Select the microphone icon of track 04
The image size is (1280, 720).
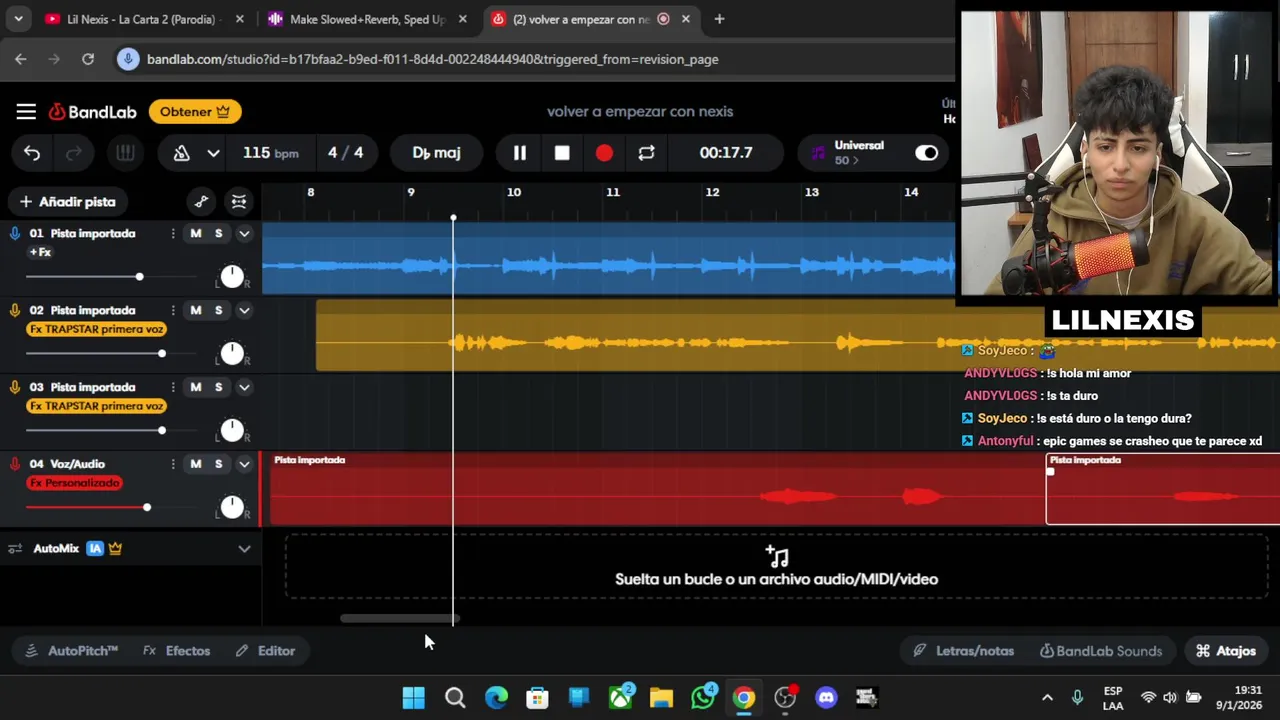15,464
